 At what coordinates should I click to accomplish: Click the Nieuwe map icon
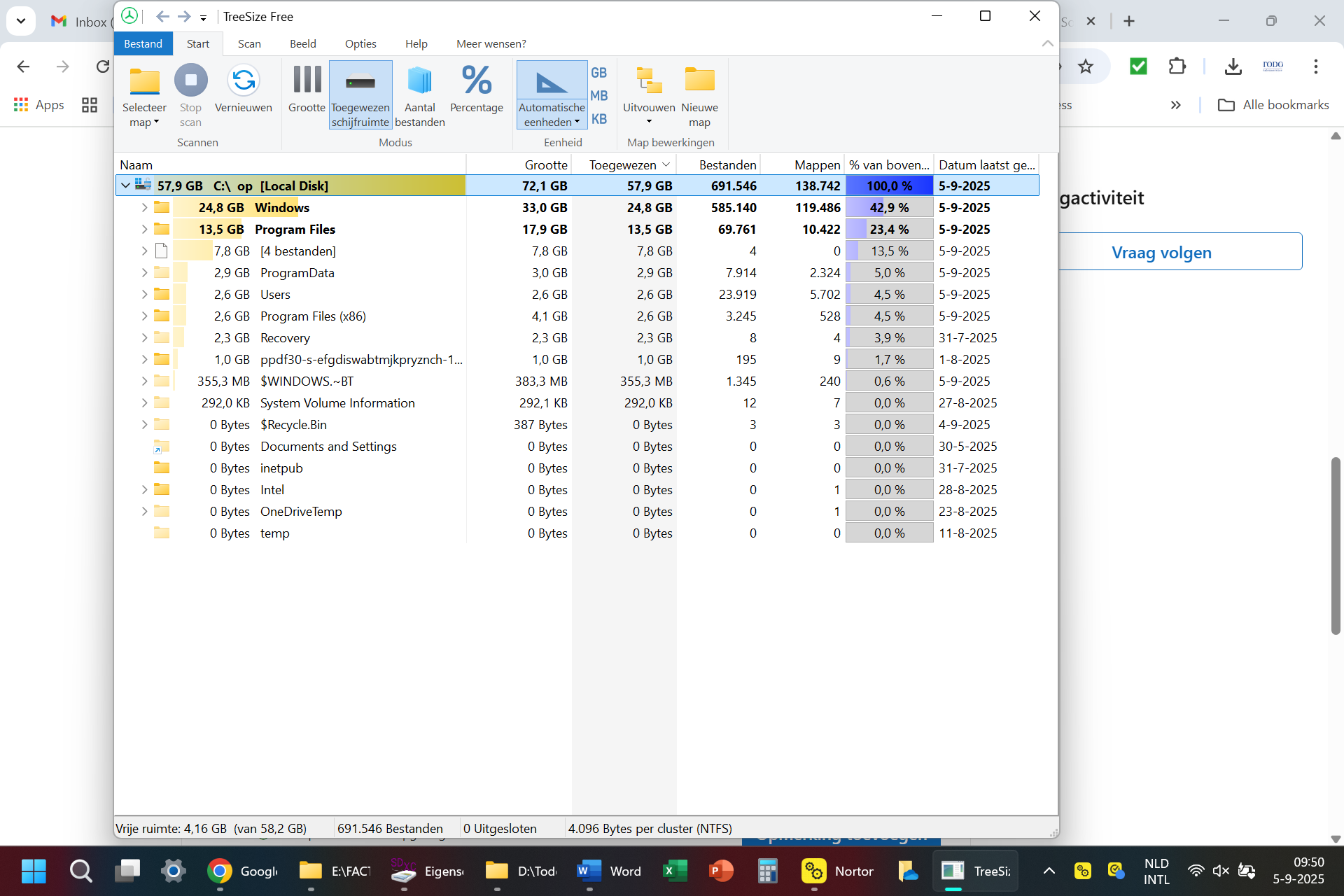(x=699, y=81)
